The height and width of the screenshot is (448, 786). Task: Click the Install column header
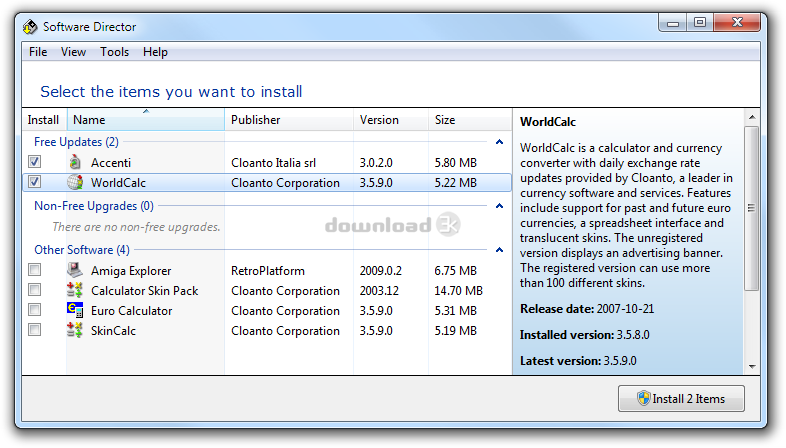pyautogui.click(x=44, y=120)
